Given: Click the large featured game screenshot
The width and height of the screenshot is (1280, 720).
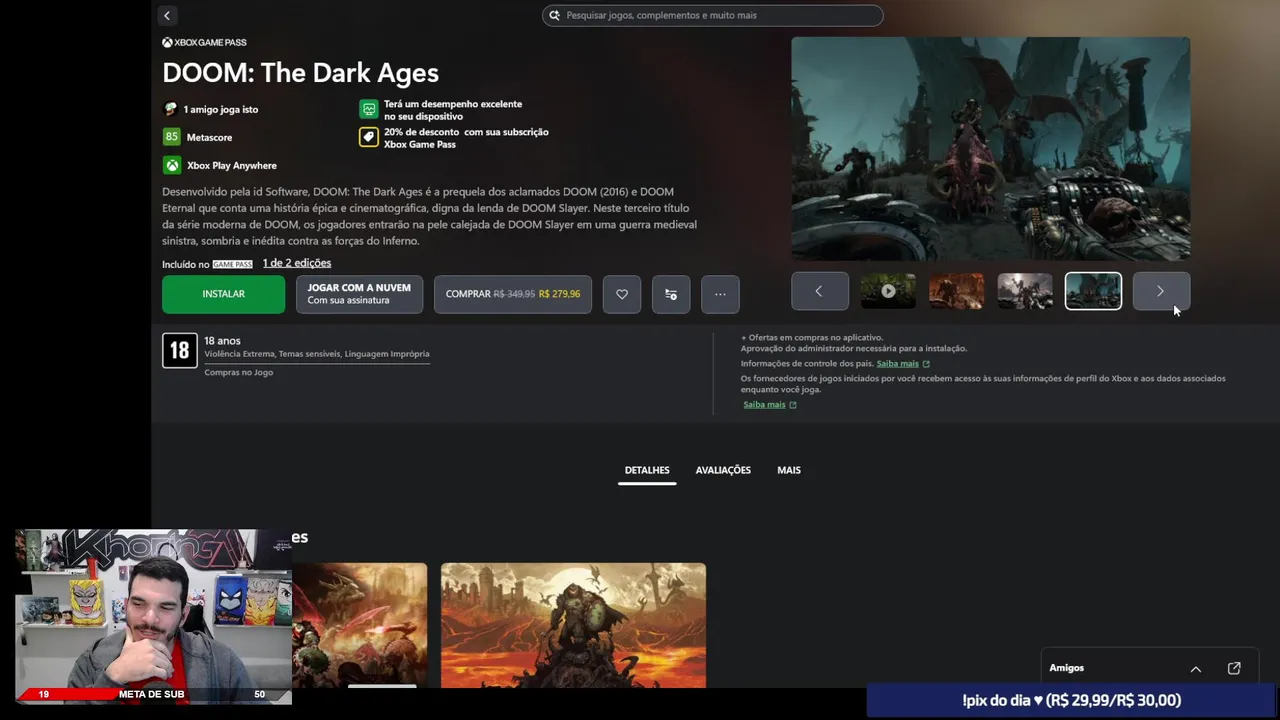Looking at the screenshot, I should 991,149.
